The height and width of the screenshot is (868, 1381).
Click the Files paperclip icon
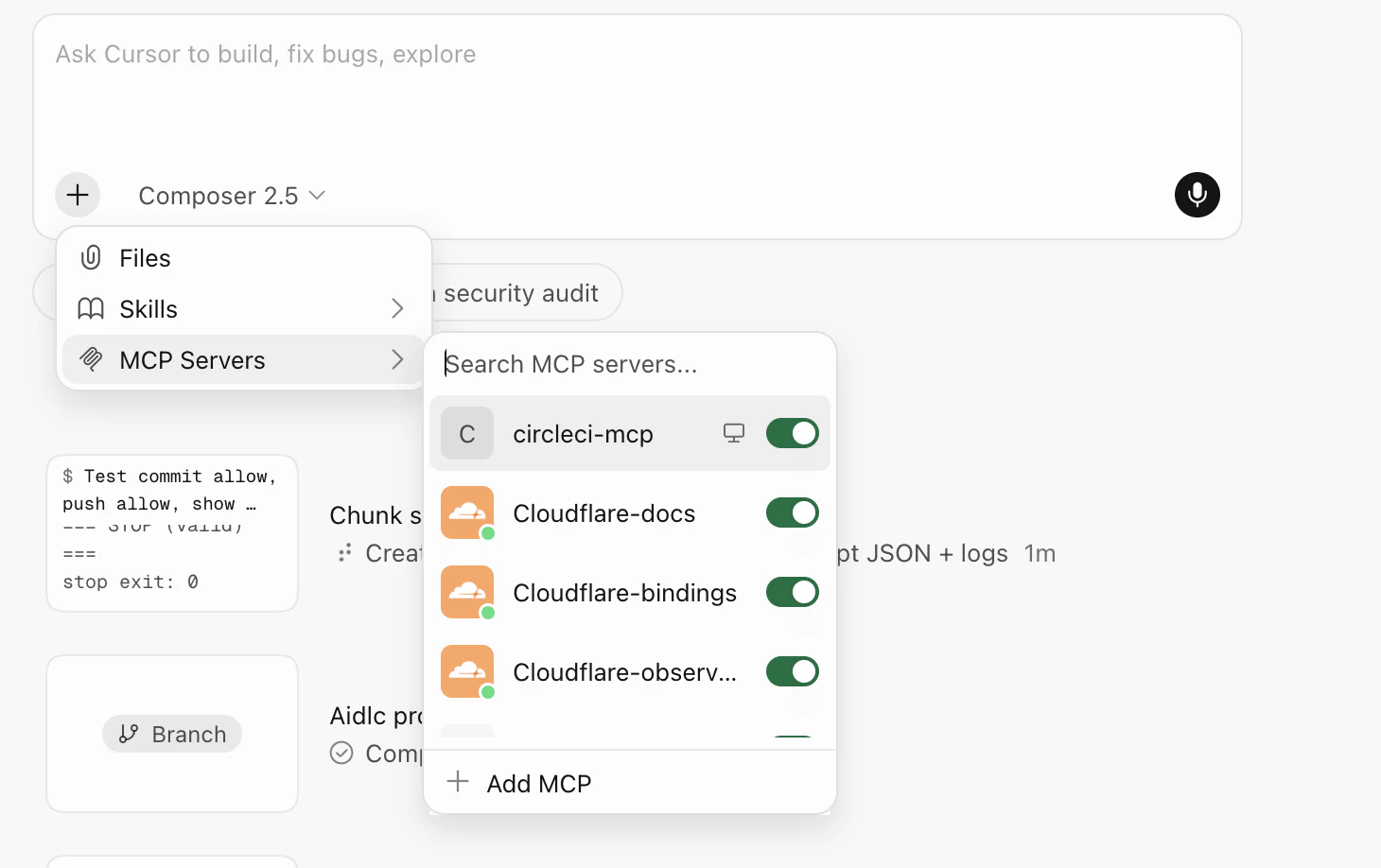pyautogui.click(x=91, y=258)
